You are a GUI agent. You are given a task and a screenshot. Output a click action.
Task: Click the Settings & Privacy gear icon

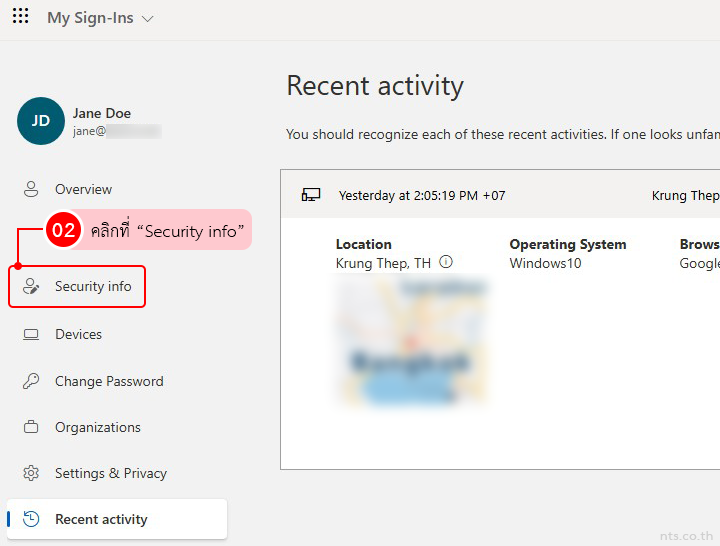(31, 474)
